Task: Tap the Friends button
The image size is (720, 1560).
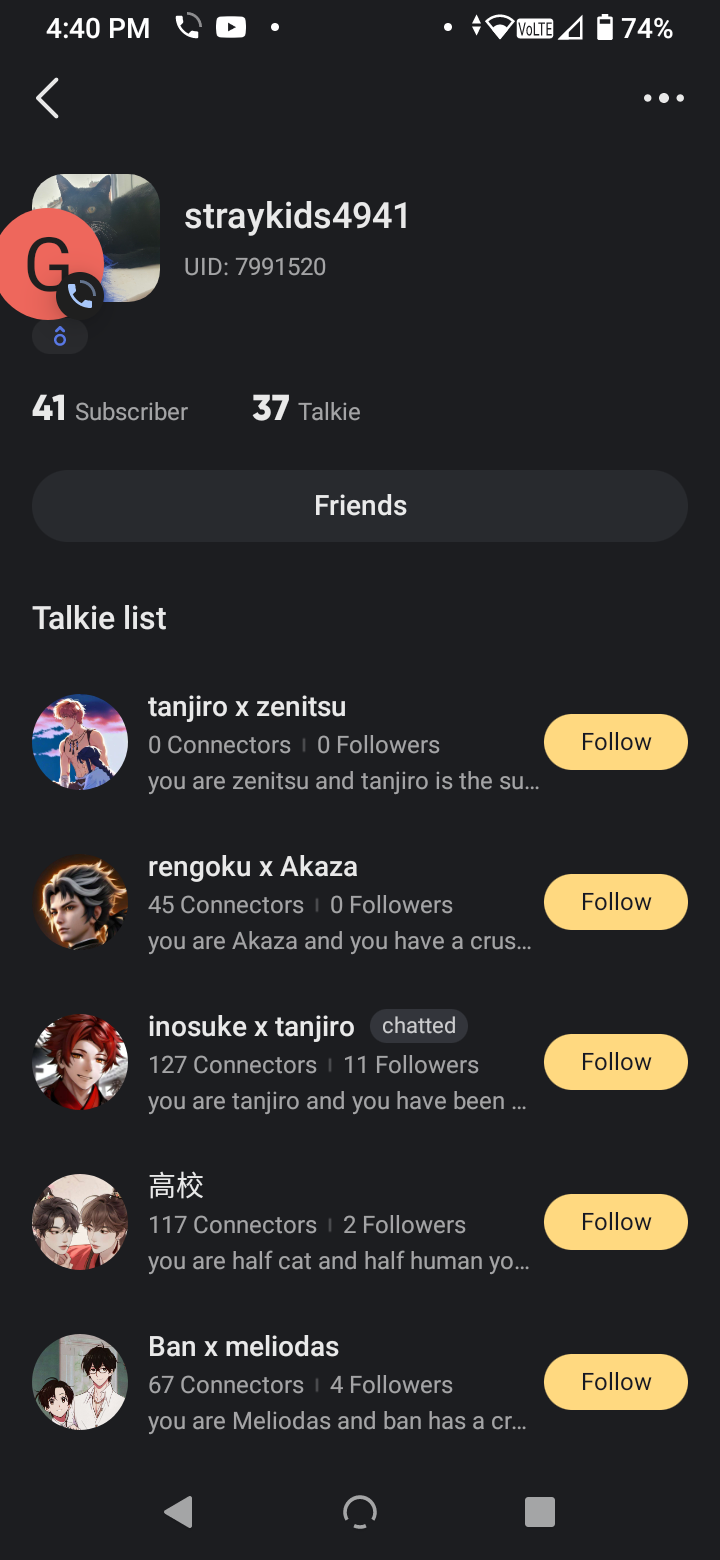Action: click(x=360, y=506)
